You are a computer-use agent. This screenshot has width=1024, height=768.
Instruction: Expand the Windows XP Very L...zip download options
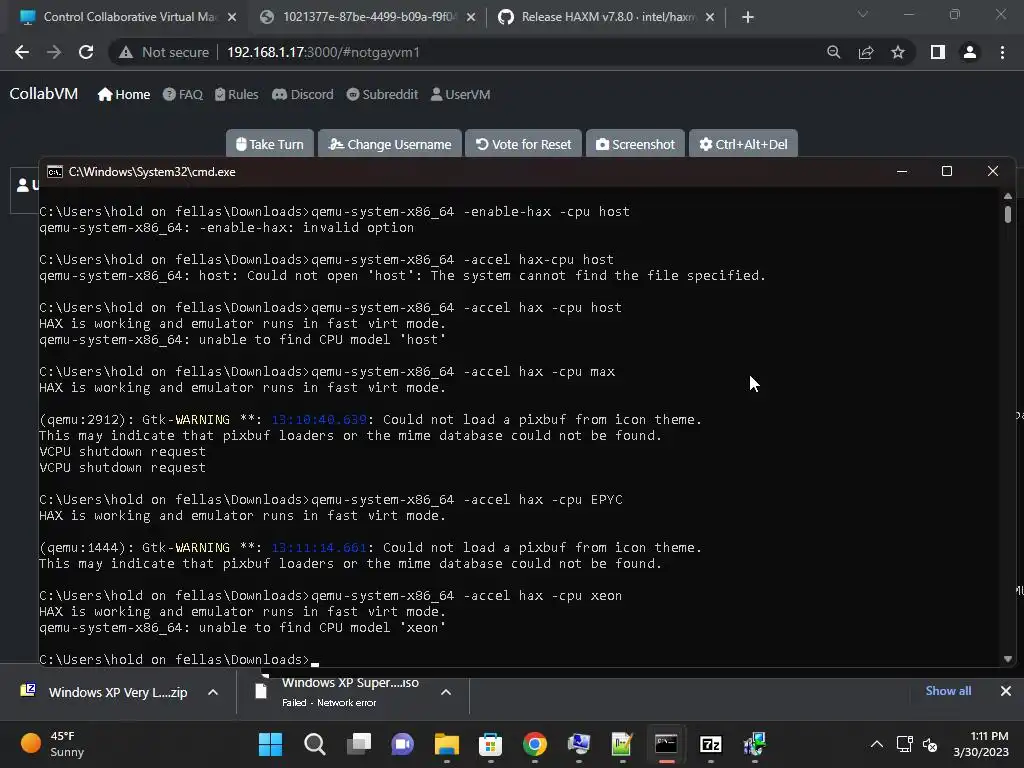click(x=213, y=692)
